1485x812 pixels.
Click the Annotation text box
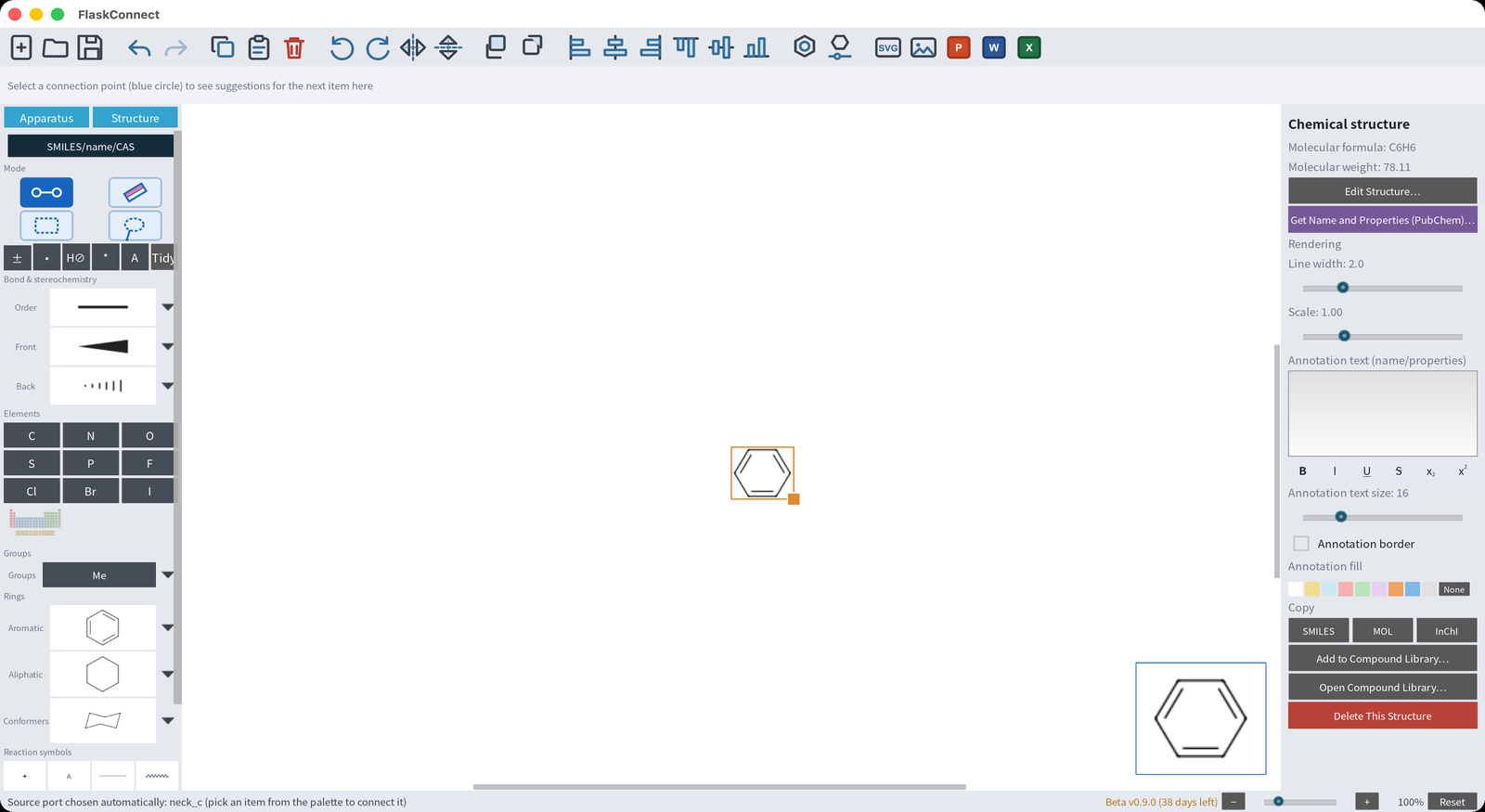(x=1382, y=414)
